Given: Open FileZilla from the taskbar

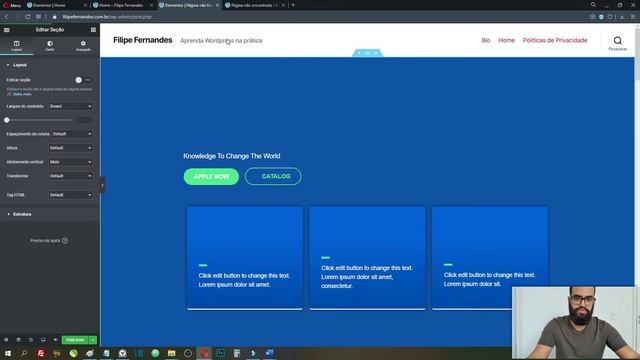Looking at the screenshot, I should pos(40,353).
